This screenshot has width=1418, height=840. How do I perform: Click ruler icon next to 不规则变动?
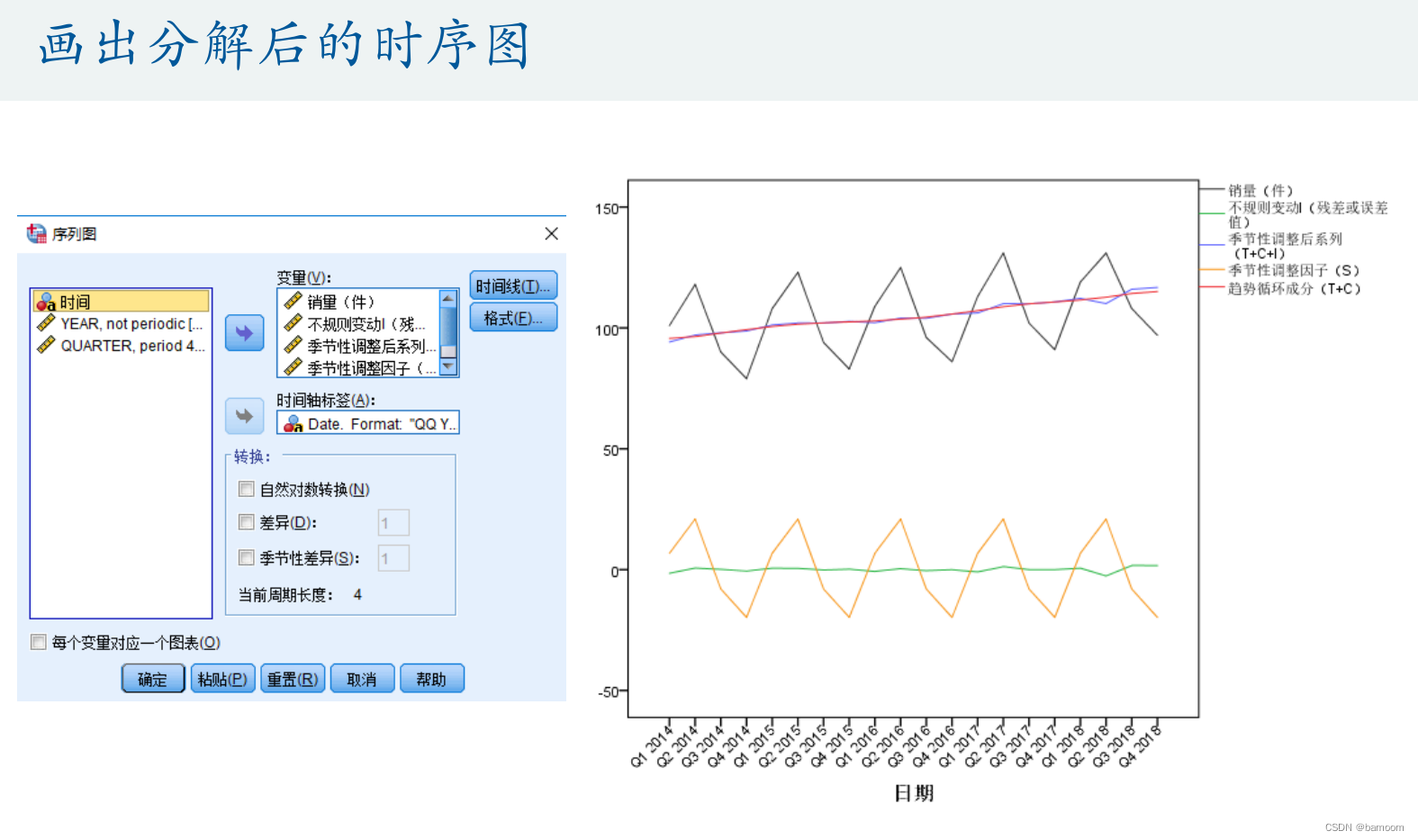[293, 323]
